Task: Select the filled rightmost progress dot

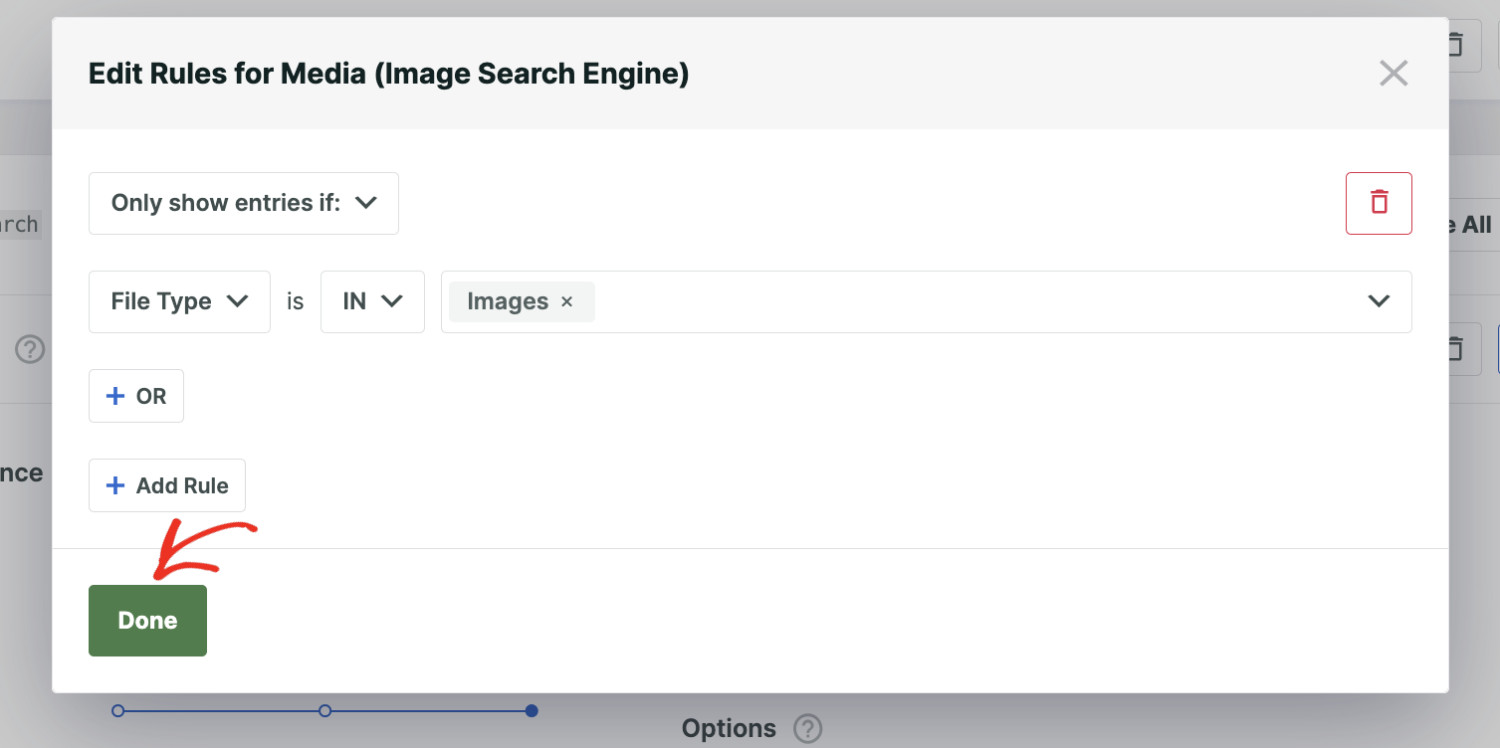Action: click(x=531, y=710)
